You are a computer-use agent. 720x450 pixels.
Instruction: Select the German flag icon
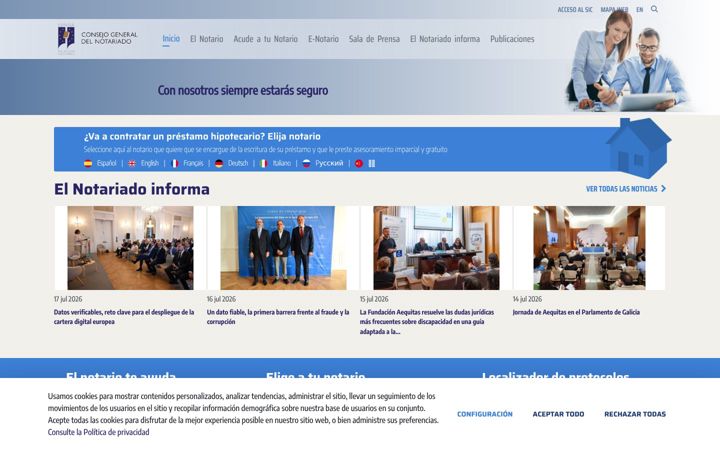click(x=219, y=163)
